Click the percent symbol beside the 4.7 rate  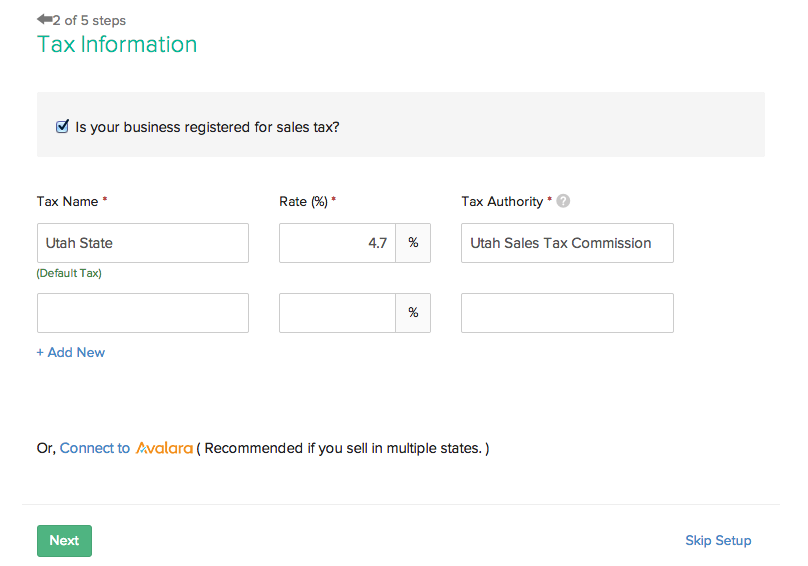coord(413,243)
